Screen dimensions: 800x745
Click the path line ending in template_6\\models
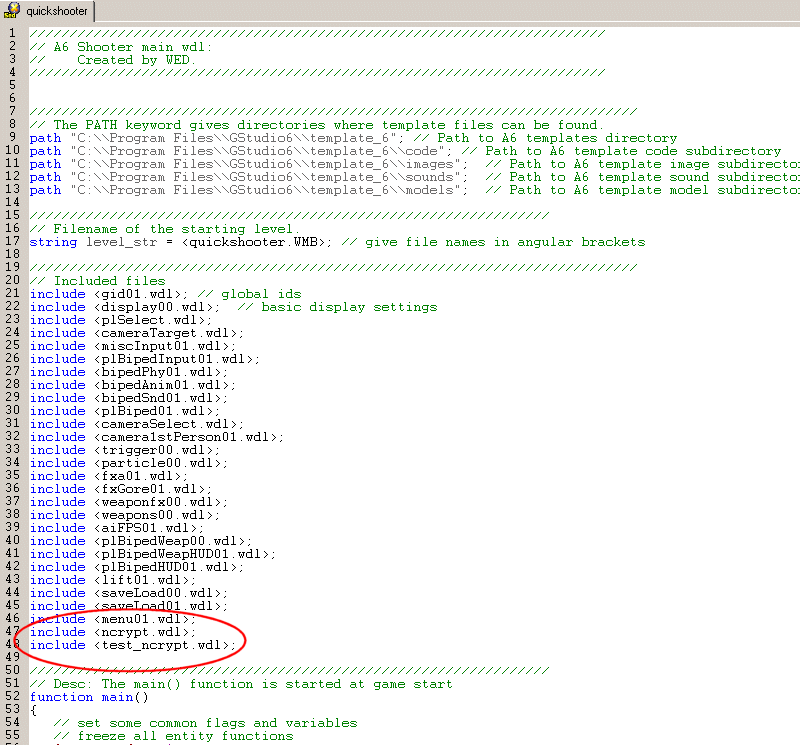pos(415,190)
